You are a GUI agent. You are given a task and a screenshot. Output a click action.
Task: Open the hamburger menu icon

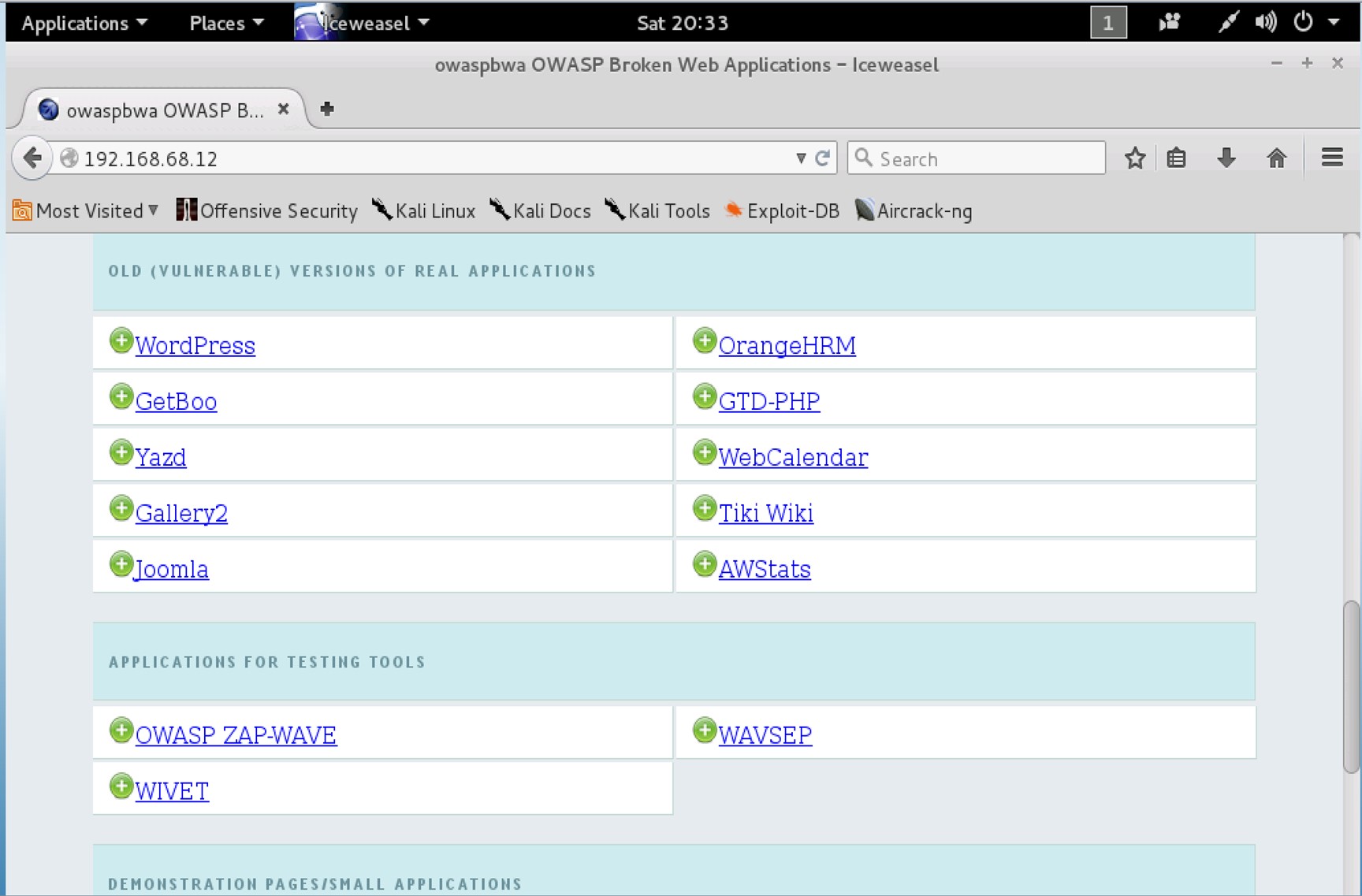coord(1332,158)
